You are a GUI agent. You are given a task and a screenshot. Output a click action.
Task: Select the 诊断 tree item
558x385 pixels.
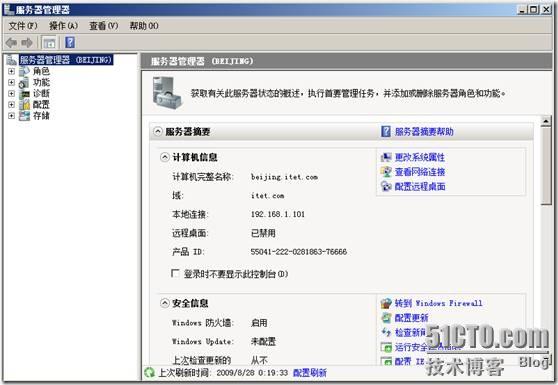pos(41,94)
